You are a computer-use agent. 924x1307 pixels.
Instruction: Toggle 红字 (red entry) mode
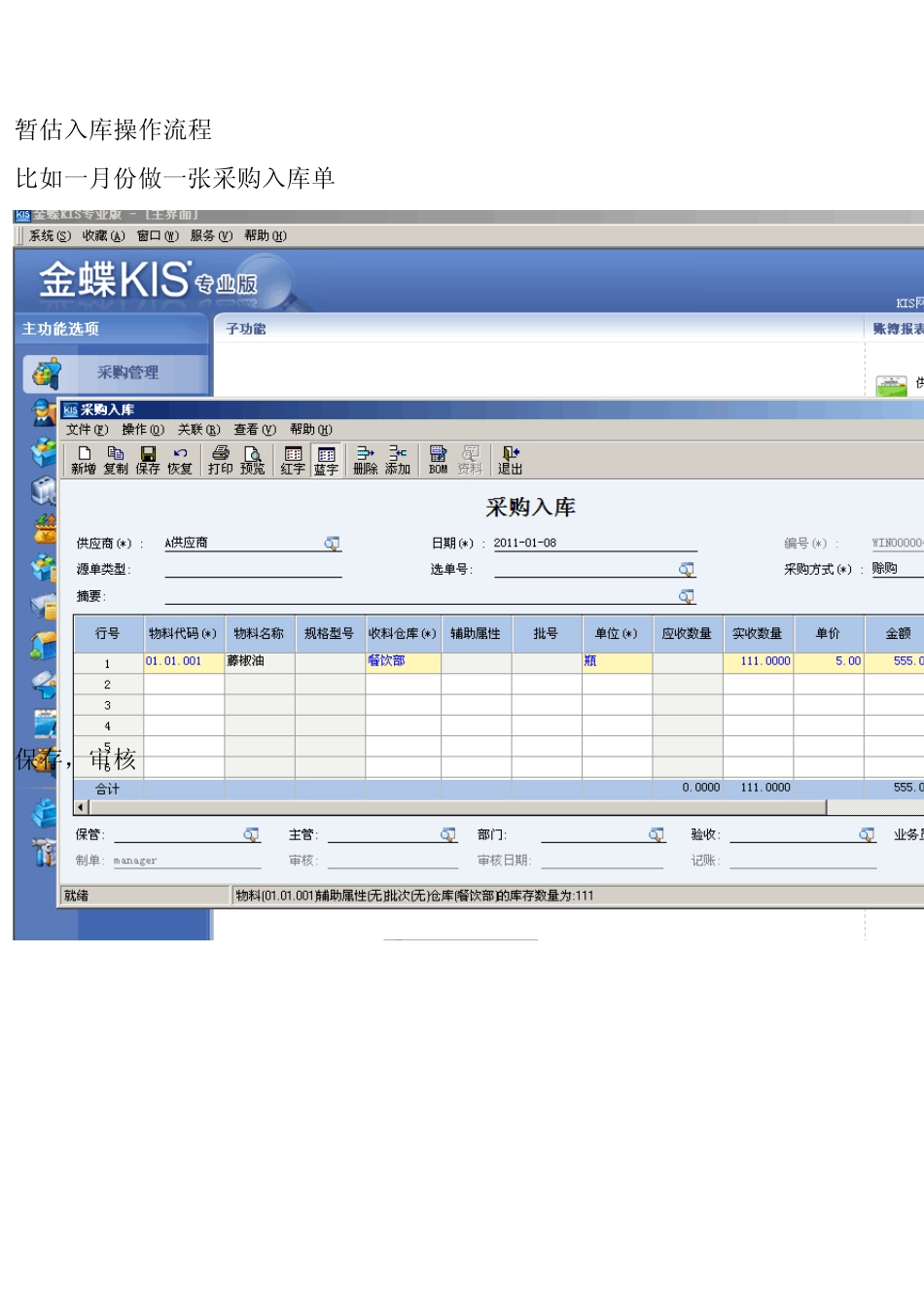click(x=293, y=460)
